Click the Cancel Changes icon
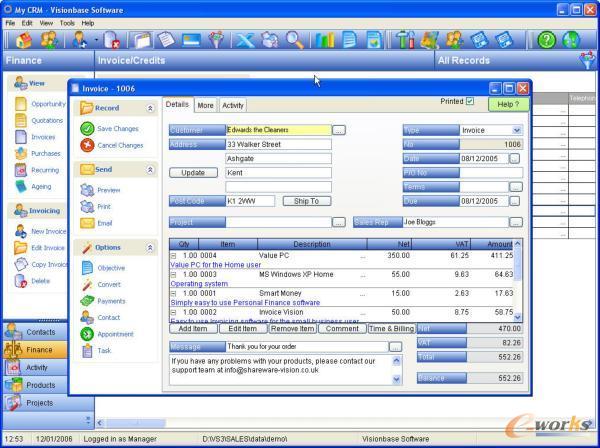Viewport: 600px width, 448px height. (87, 145)
